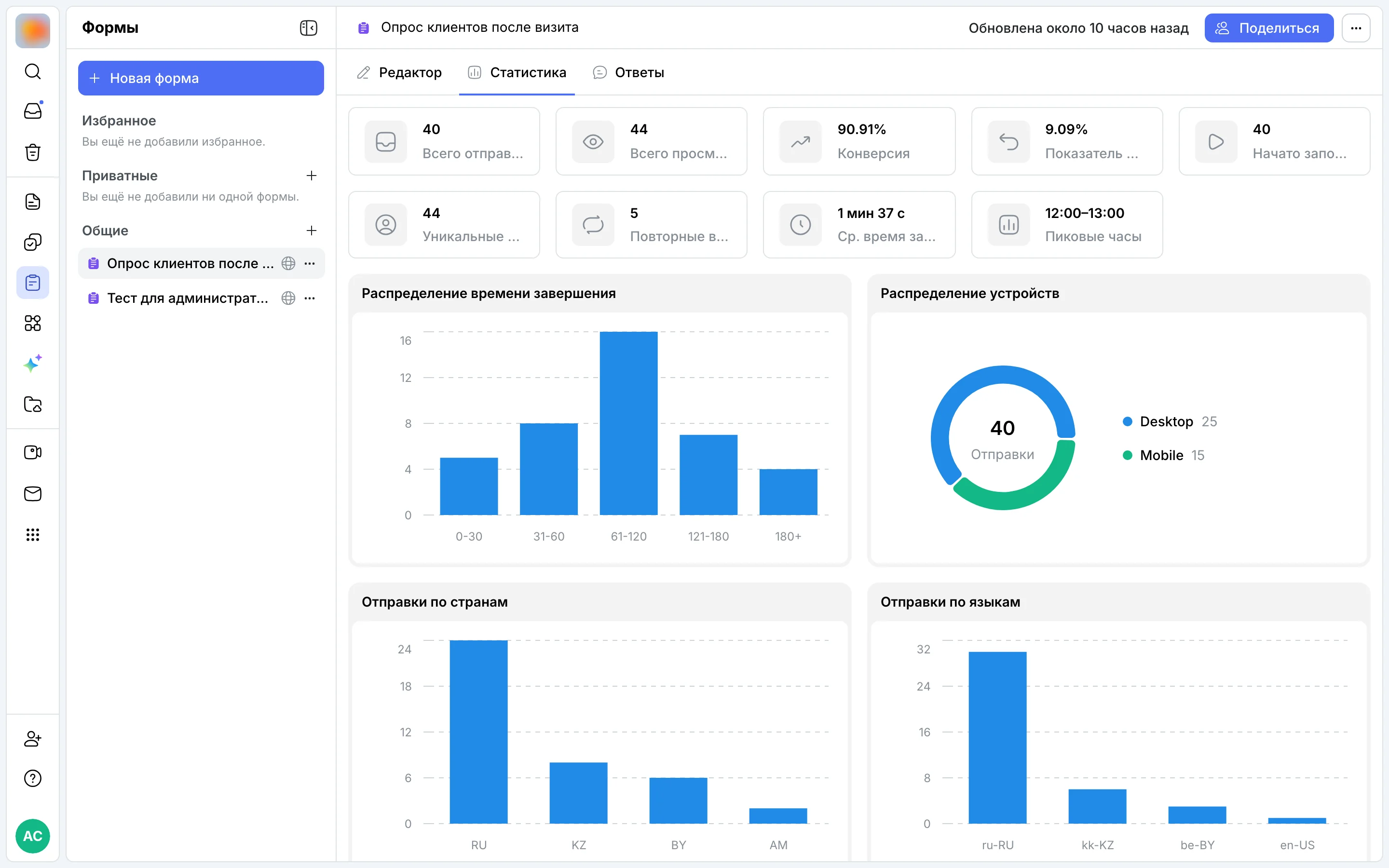
Task: Click the Конверсия 90.91% stat card
Action: (859, 141)
